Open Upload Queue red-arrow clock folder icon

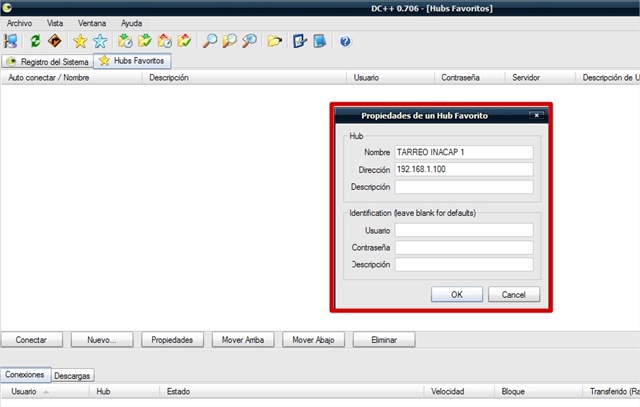click(164, 41)
